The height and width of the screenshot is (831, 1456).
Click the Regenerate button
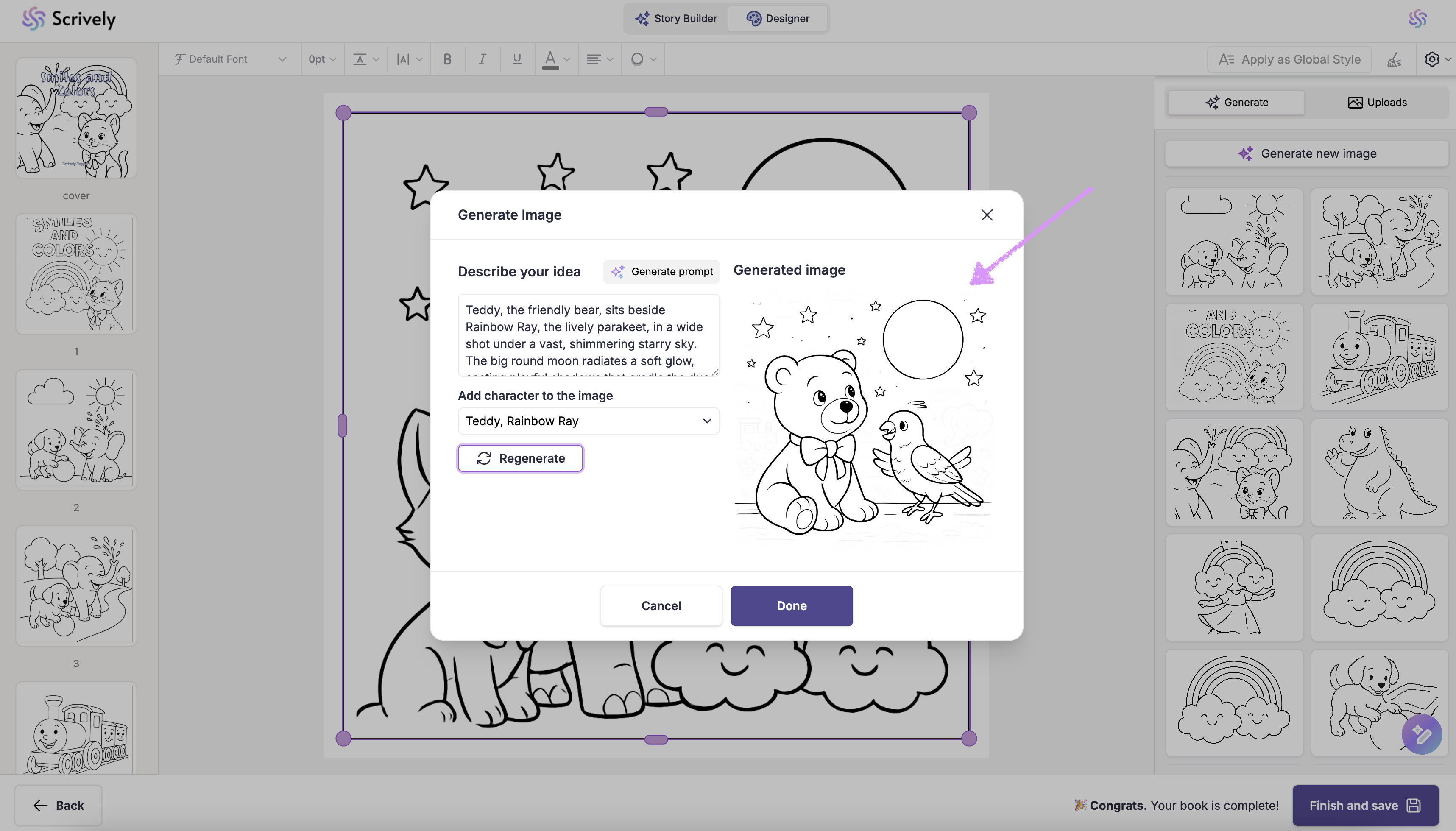[520, 458]
